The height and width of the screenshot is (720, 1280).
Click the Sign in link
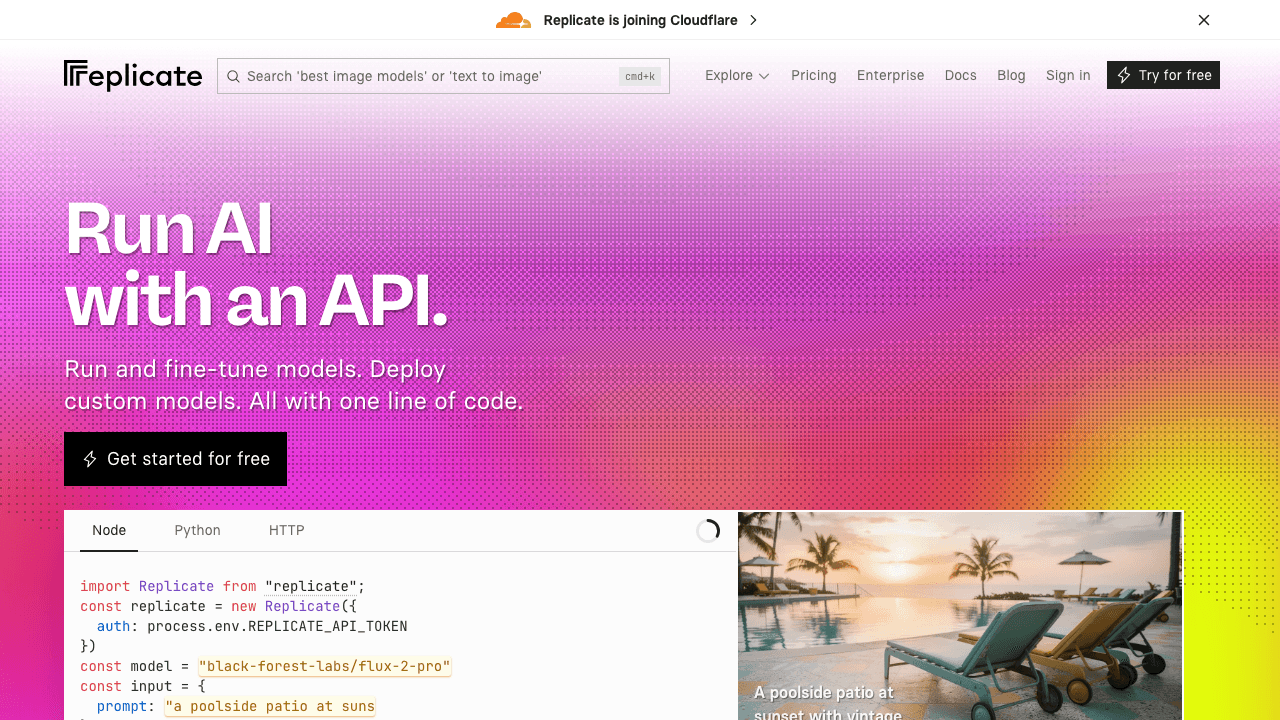pyautogui.click(x=1068, y=75)
